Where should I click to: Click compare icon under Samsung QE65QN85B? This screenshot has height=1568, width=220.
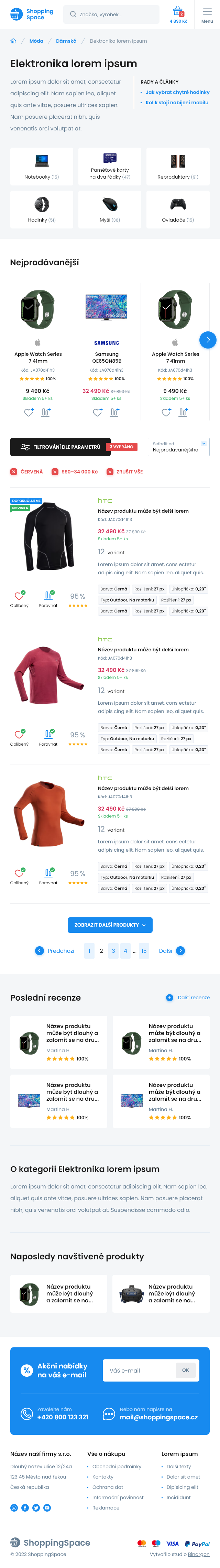[x=114, y=412]
